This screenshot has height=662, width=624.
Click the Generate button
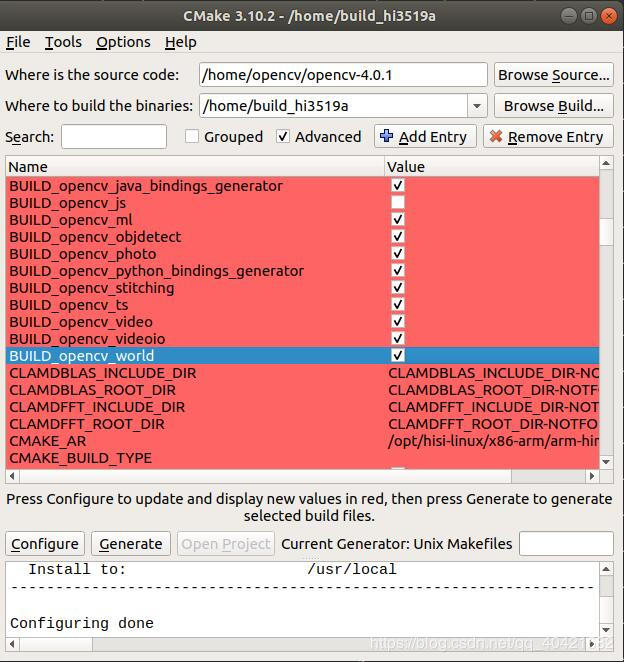(x=131, y=544)
